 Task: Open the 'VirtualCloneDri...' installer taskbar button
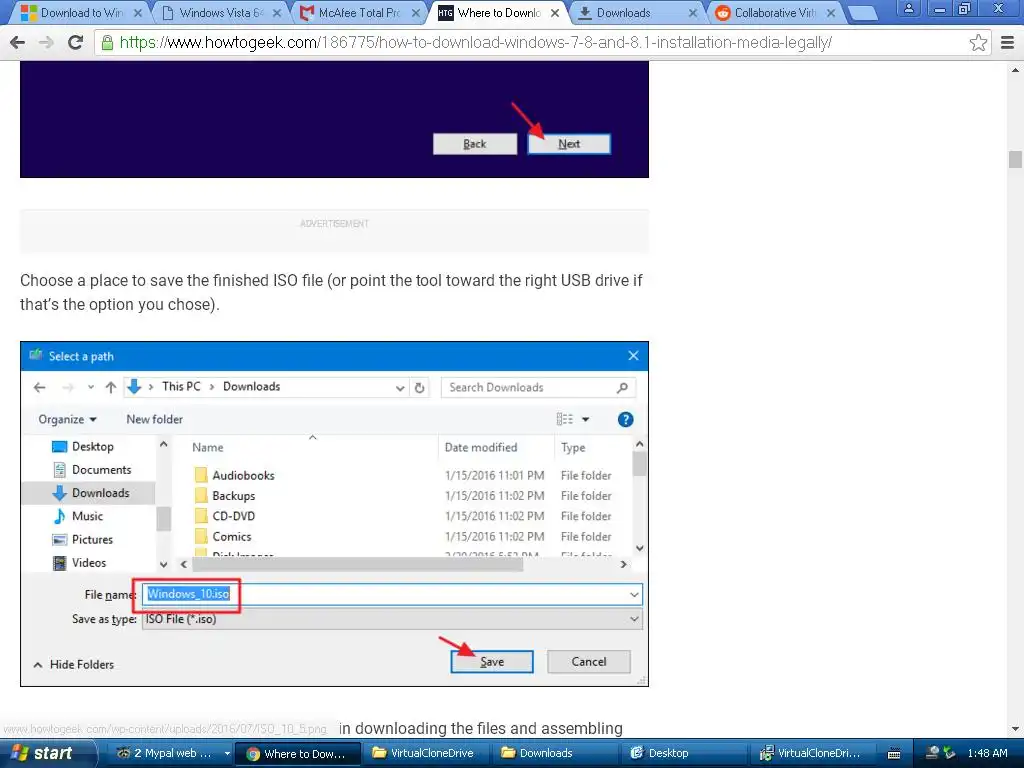coord(813,754)
